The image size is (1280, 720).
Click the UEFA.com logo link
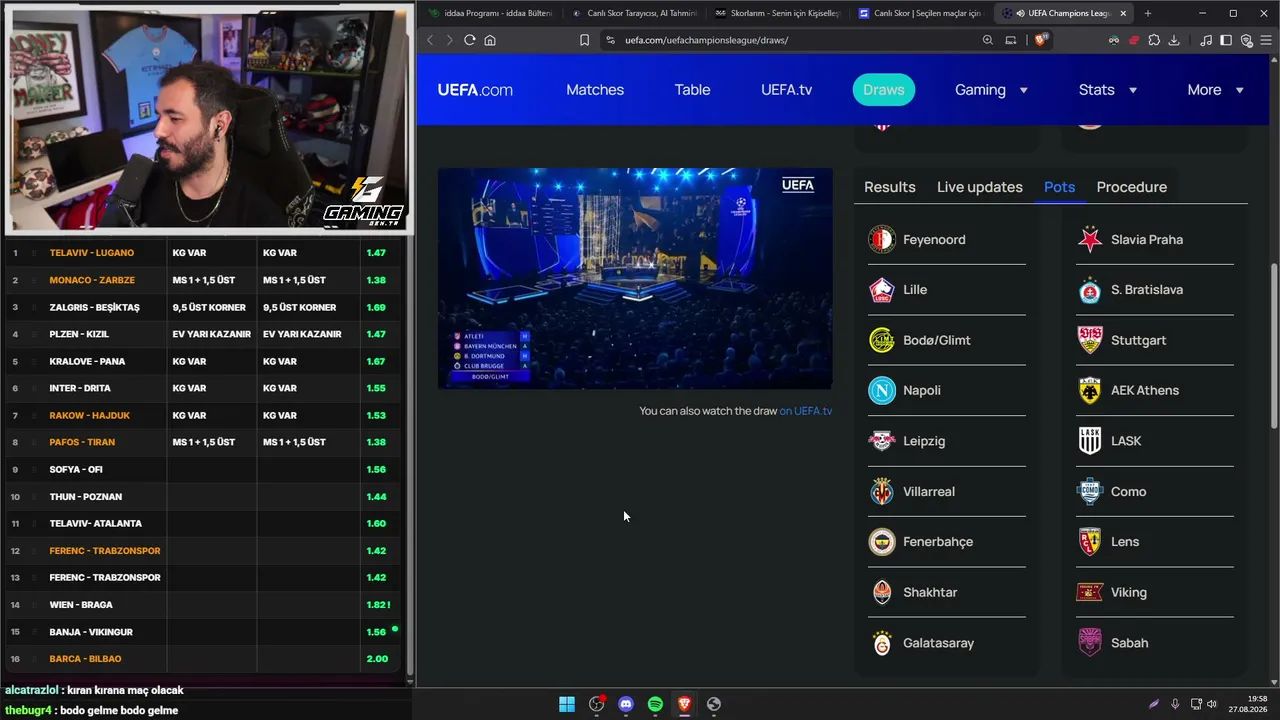tap(475, 90)
